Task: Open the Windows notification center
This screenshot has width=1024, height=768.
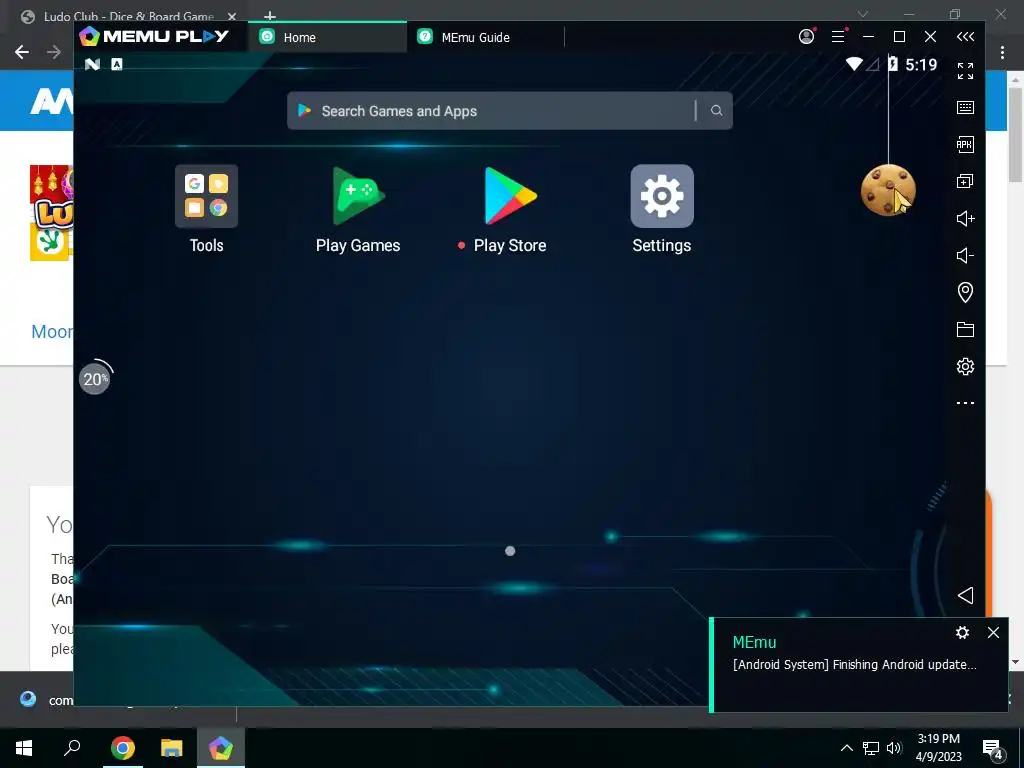Action: click(993, 749)
